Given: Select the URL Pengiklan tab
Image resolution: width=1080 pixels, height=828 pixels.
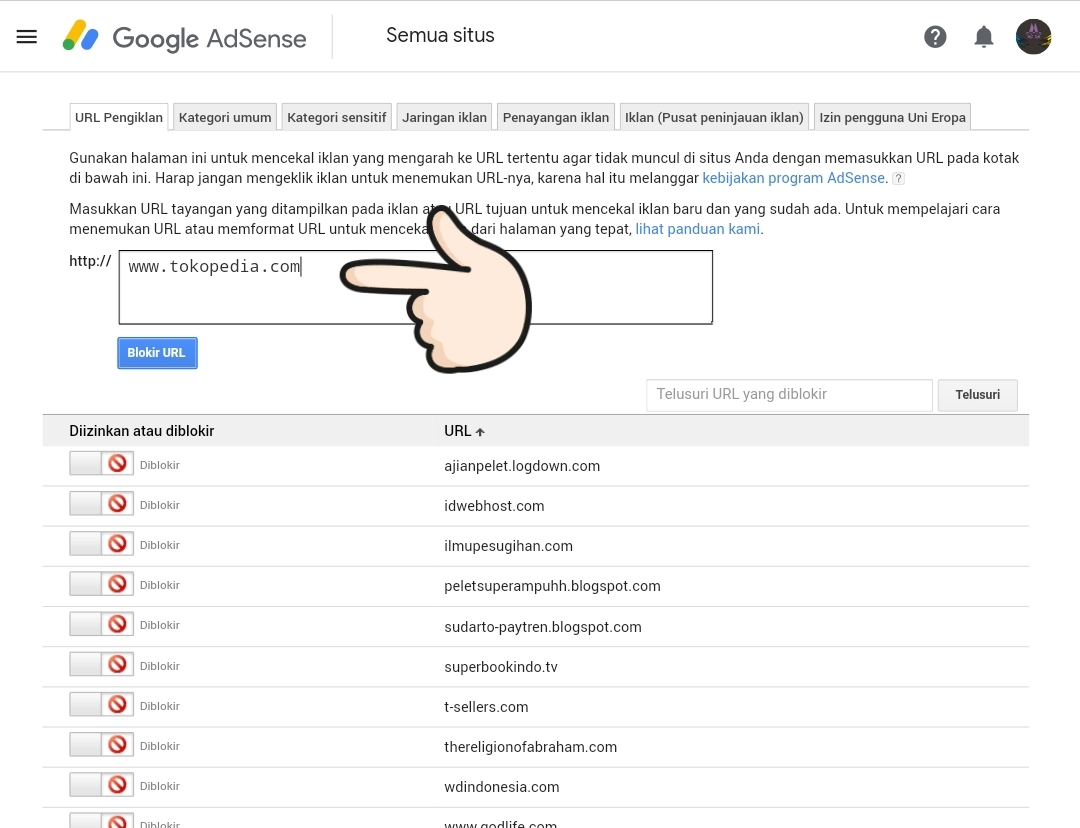Looking at the screenshot, I should tap(118, 117).
